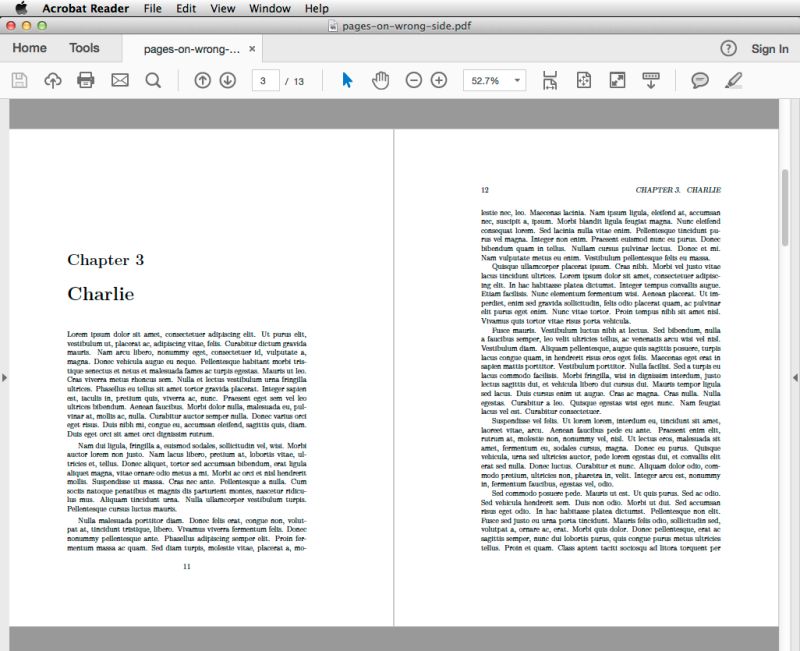Open the Help question mark
Screen dimensions: 800x651
click(730, 47)
